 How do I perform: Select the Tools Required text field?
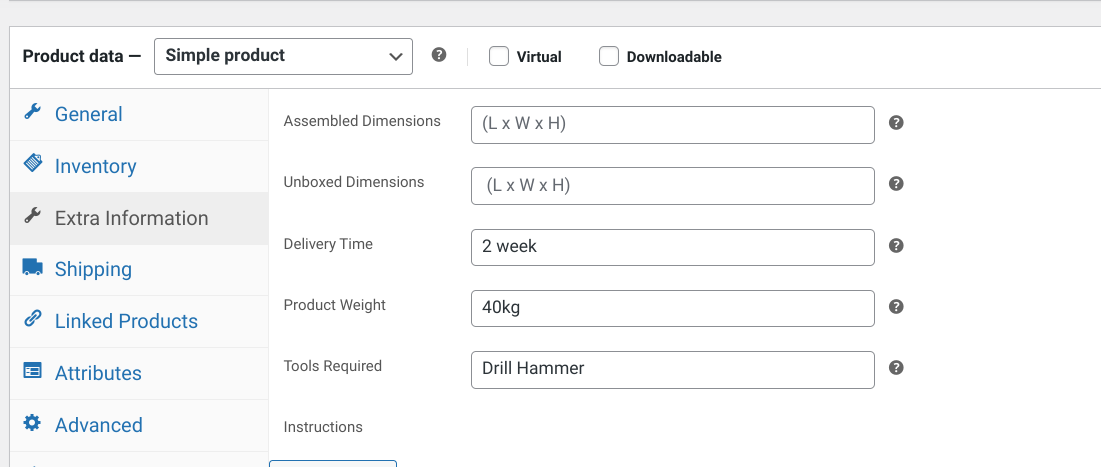(x=672, y=369)
